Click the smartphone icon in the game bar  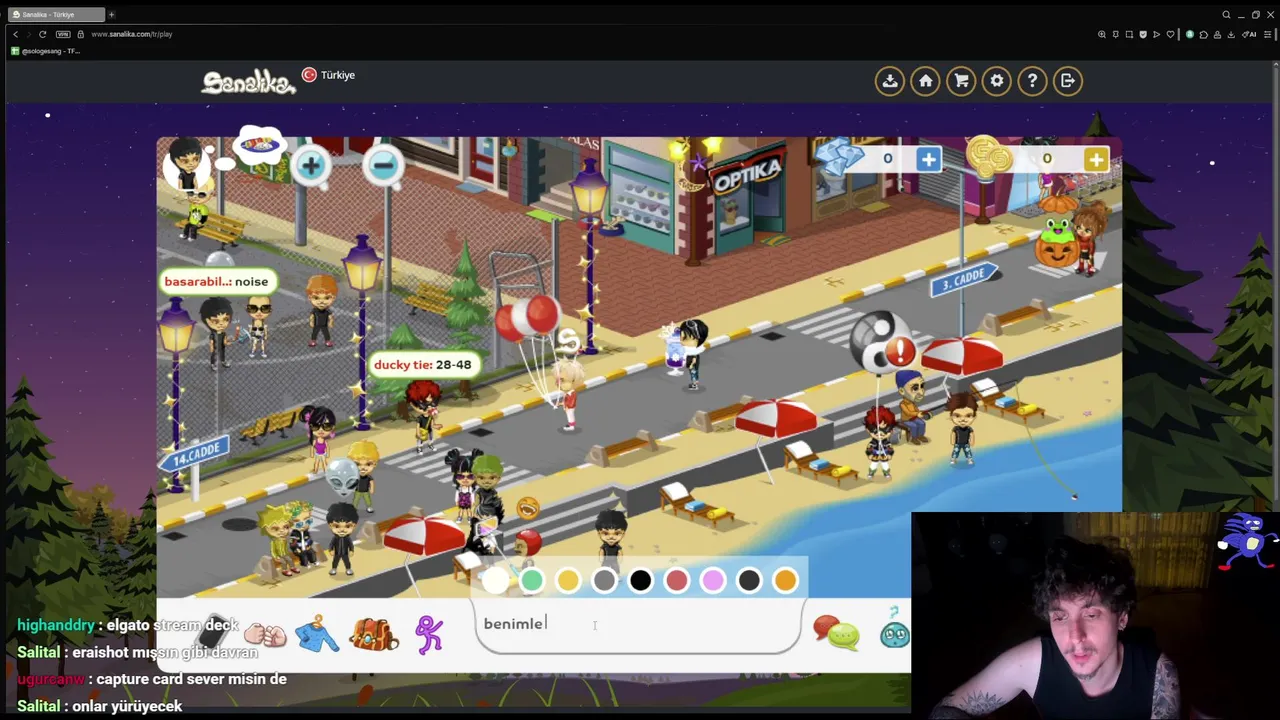coord(212,633)
